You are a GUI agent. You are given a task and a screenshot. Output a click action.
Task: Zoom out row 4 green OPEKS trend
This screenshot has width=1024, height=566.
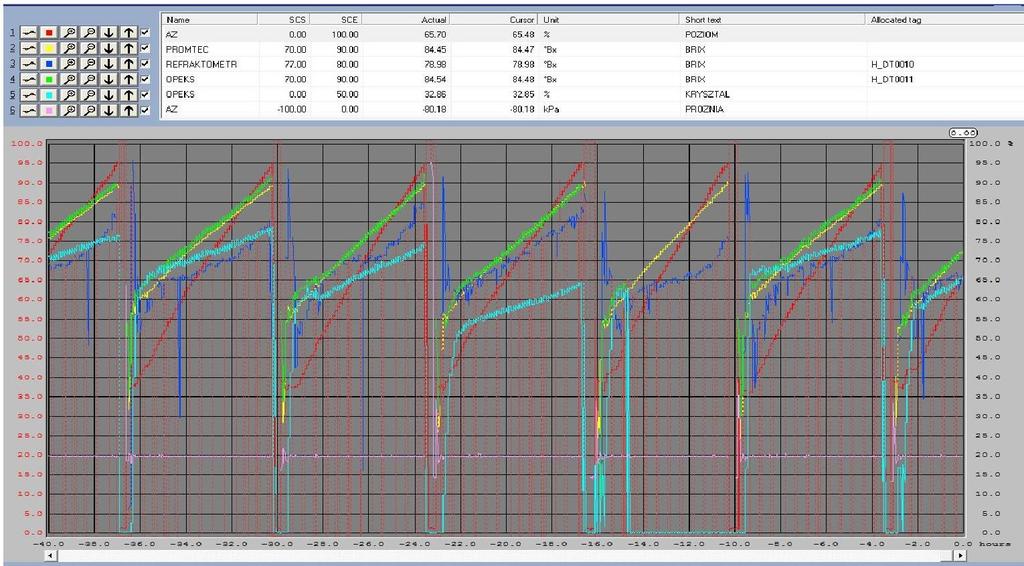pyautogui.click(x=89, y=79)
